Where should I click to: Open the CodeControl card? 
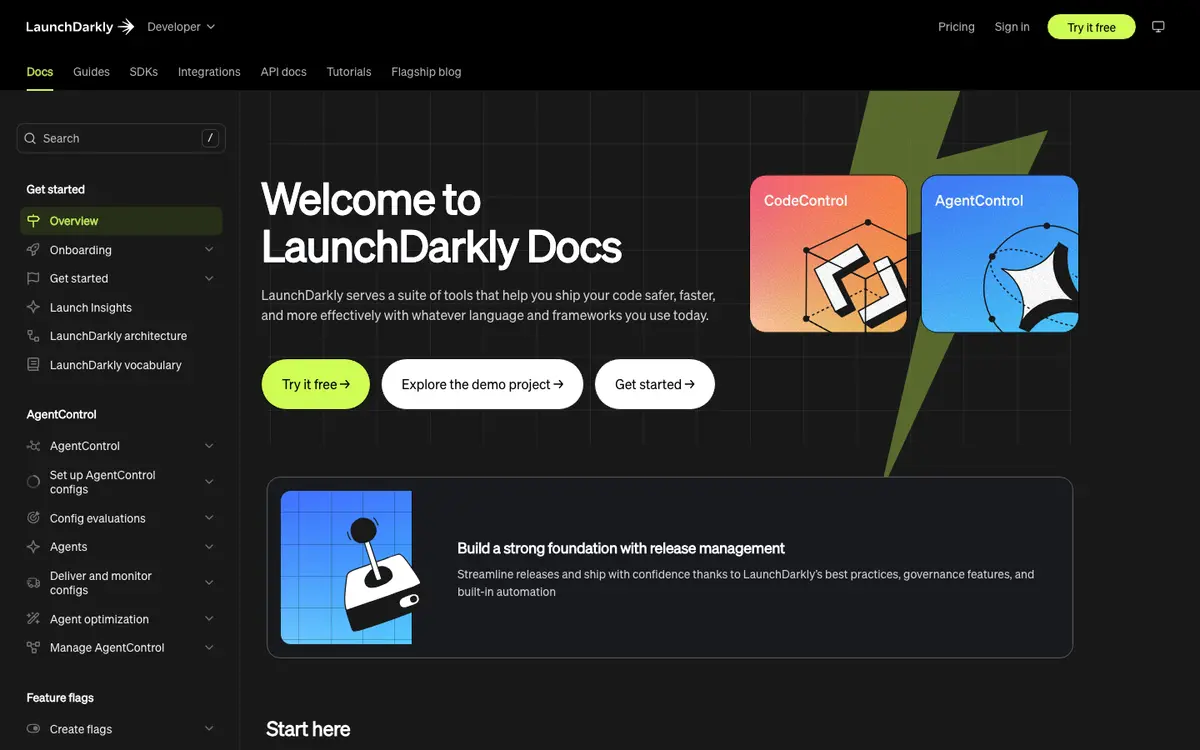(x=829, y=254)
